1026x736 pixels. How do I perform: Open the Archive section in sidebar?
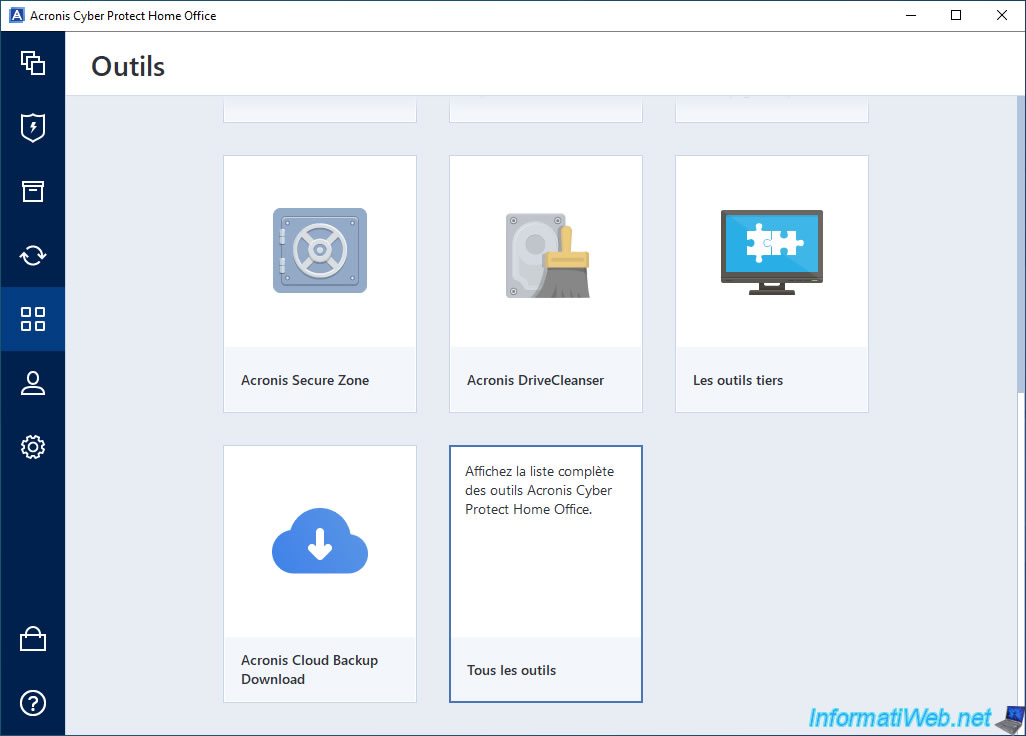tap(33, 191)
